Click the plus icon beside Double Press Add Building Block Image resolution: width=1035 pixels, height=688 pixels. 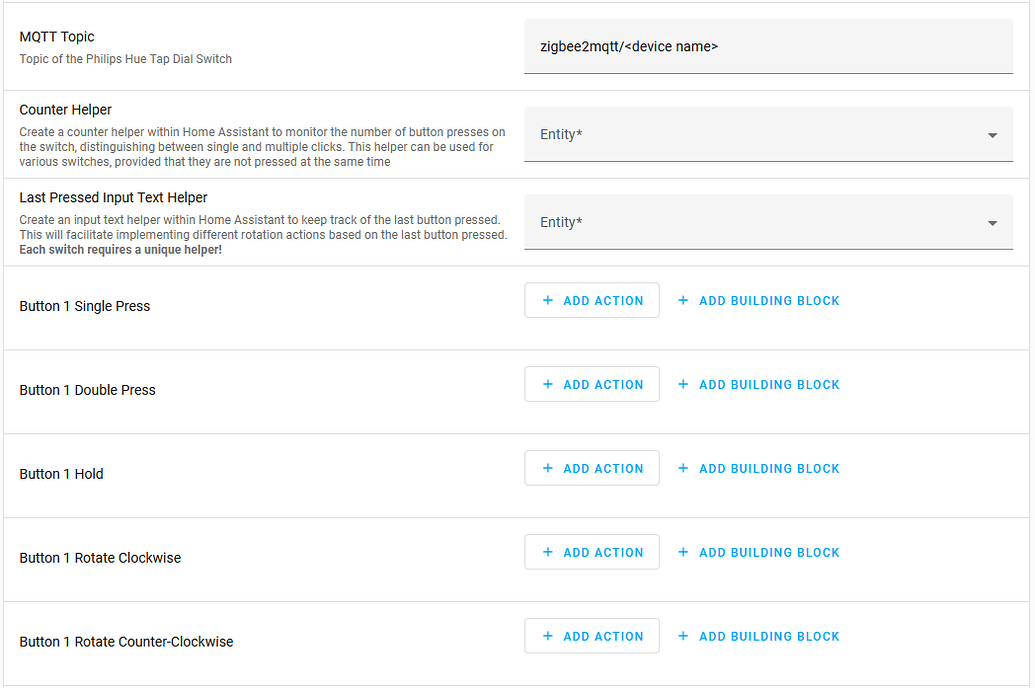click(x=683, y=384)
